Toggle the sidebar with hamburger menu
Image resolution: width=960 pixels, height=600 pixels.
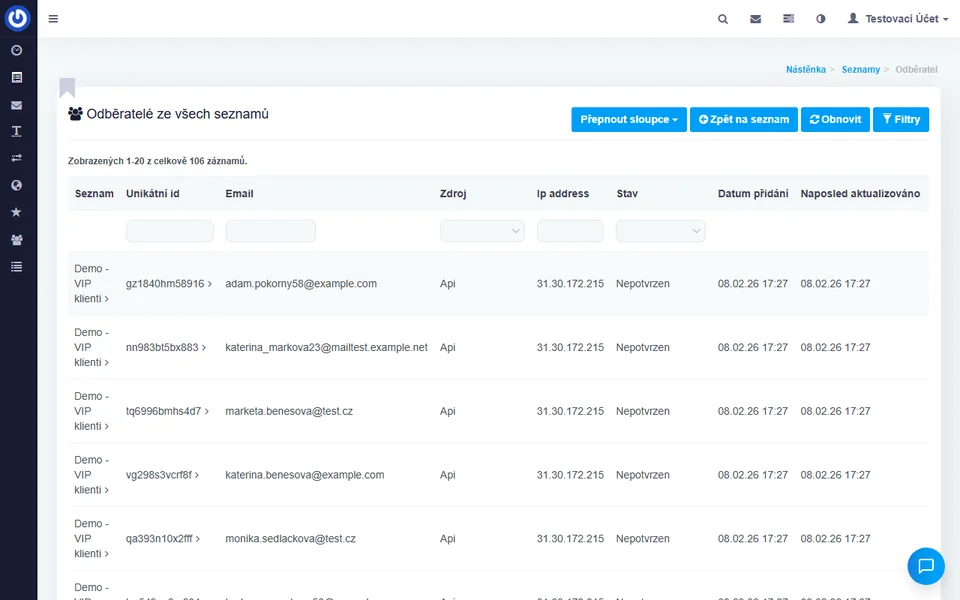coord(53,19)
